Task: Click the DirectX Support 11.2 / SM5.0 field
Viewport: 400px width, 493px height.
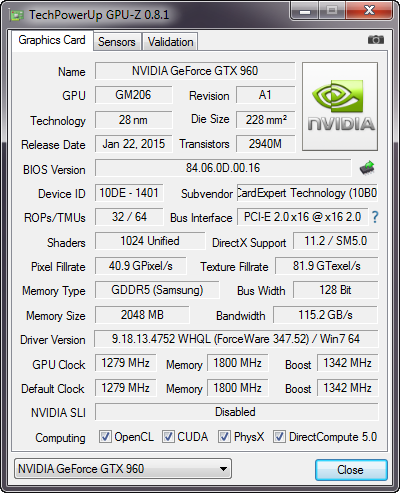Action: (336, 241)
